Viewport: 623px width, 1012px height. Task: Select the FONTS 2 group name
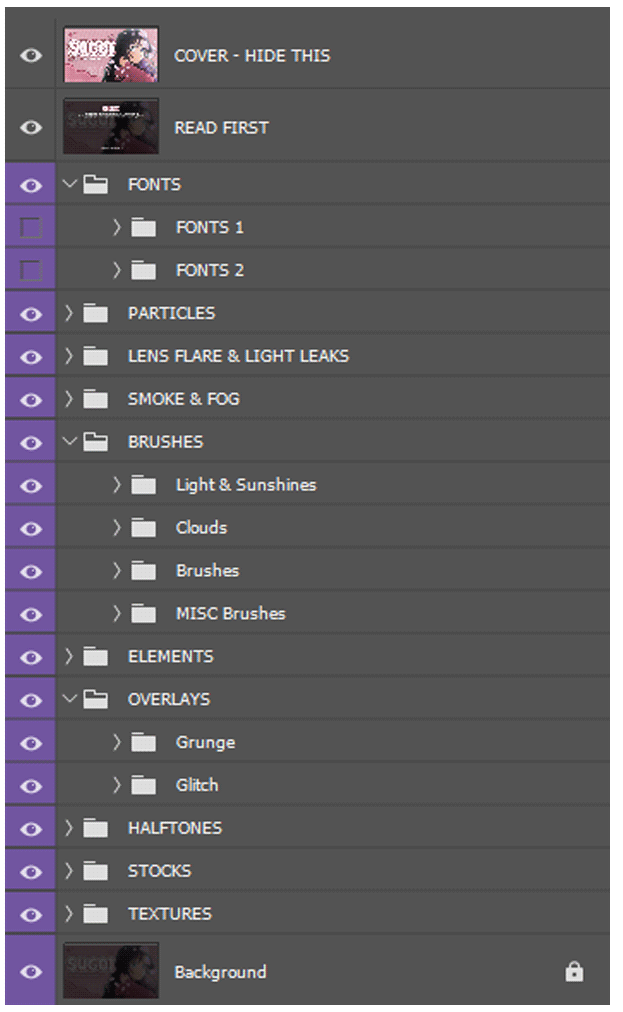click(x=210, y=270)
